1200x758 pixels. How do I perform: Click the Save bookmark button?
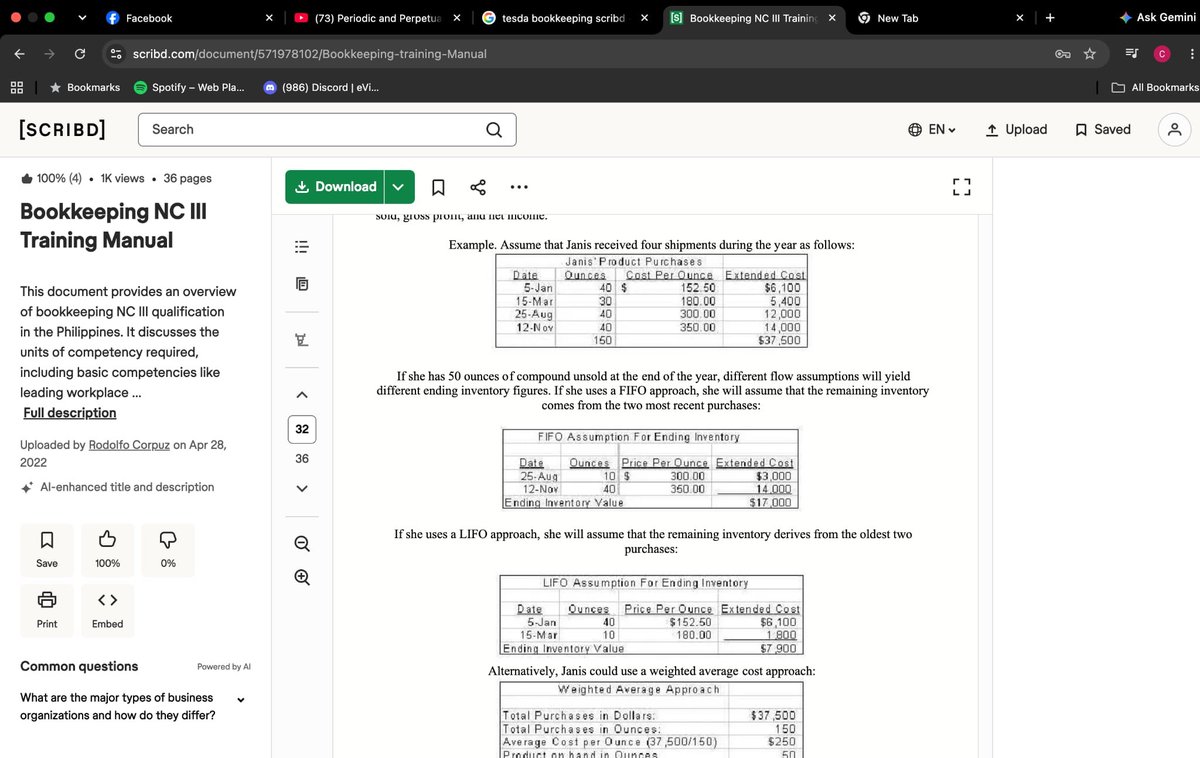(x=47, y=549)
